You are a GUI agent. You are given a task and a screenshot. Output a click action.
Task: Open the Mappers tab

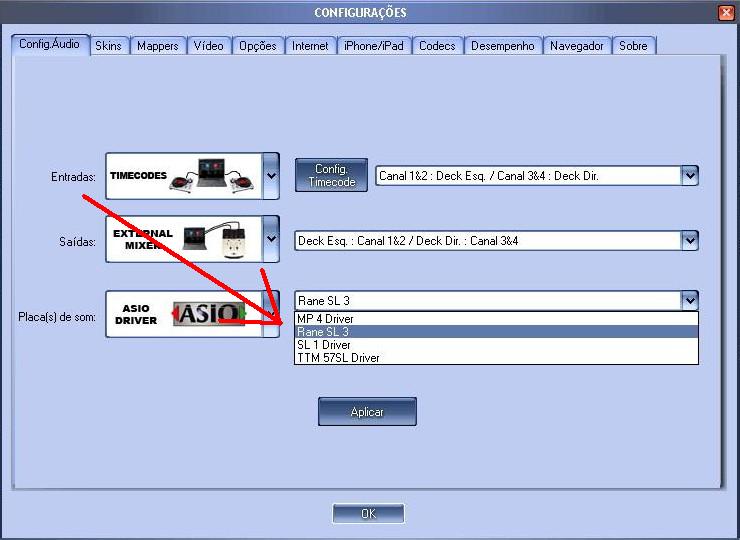(x=158, y=46)
